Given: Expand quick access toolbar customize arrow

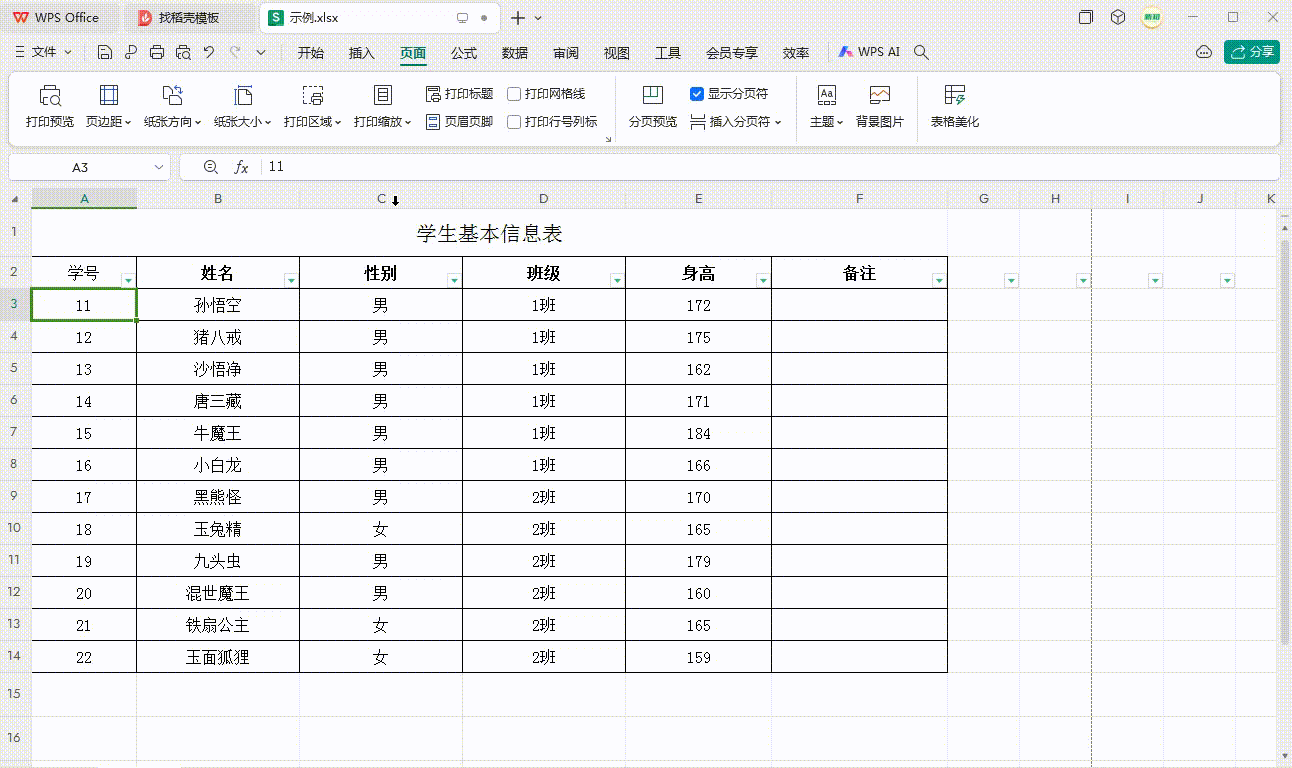Looking at the screenshot, I should [261, 52].
